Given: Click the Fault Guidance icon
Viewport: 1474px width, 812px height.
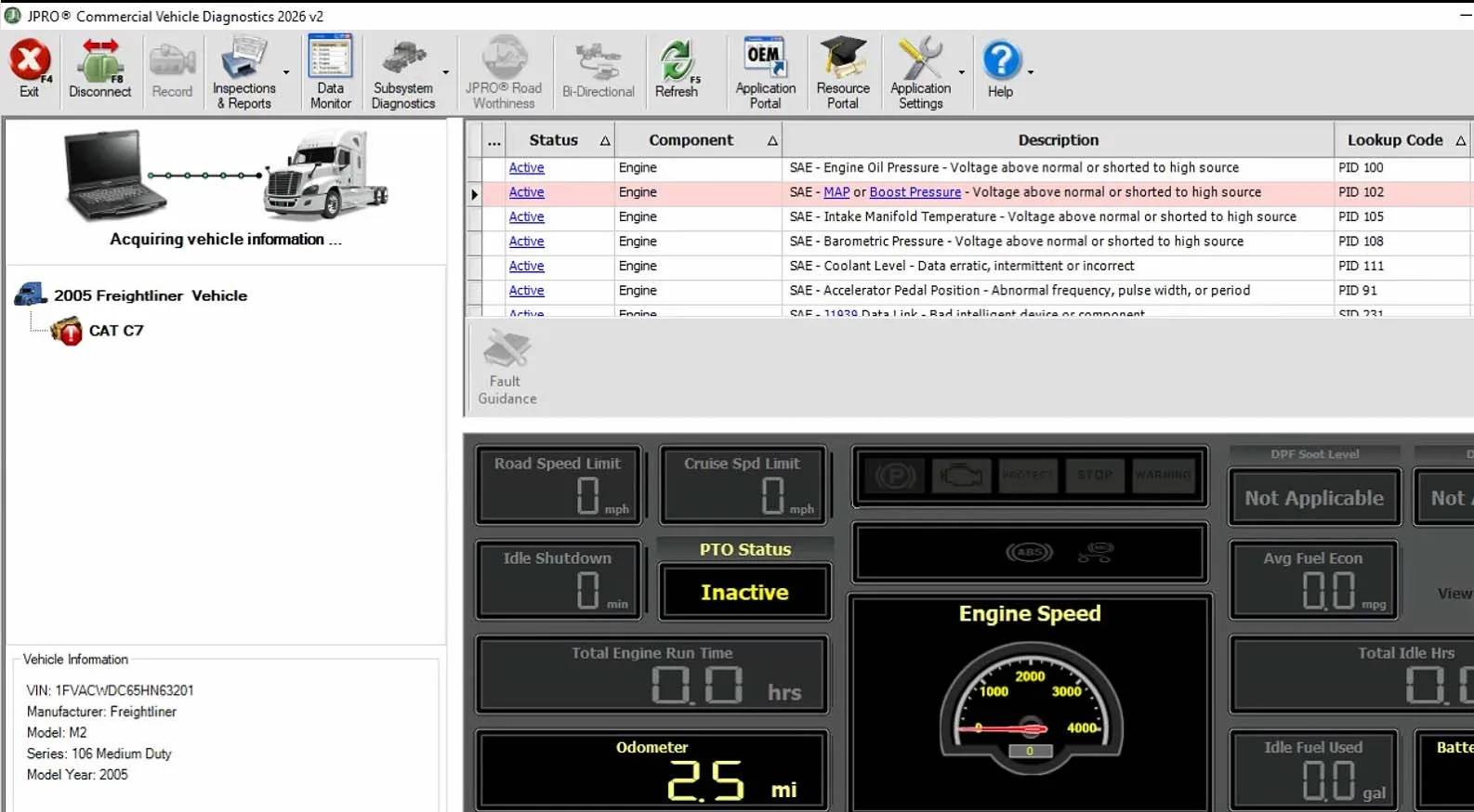Looking at the screenshot, I should pos(507,368).
